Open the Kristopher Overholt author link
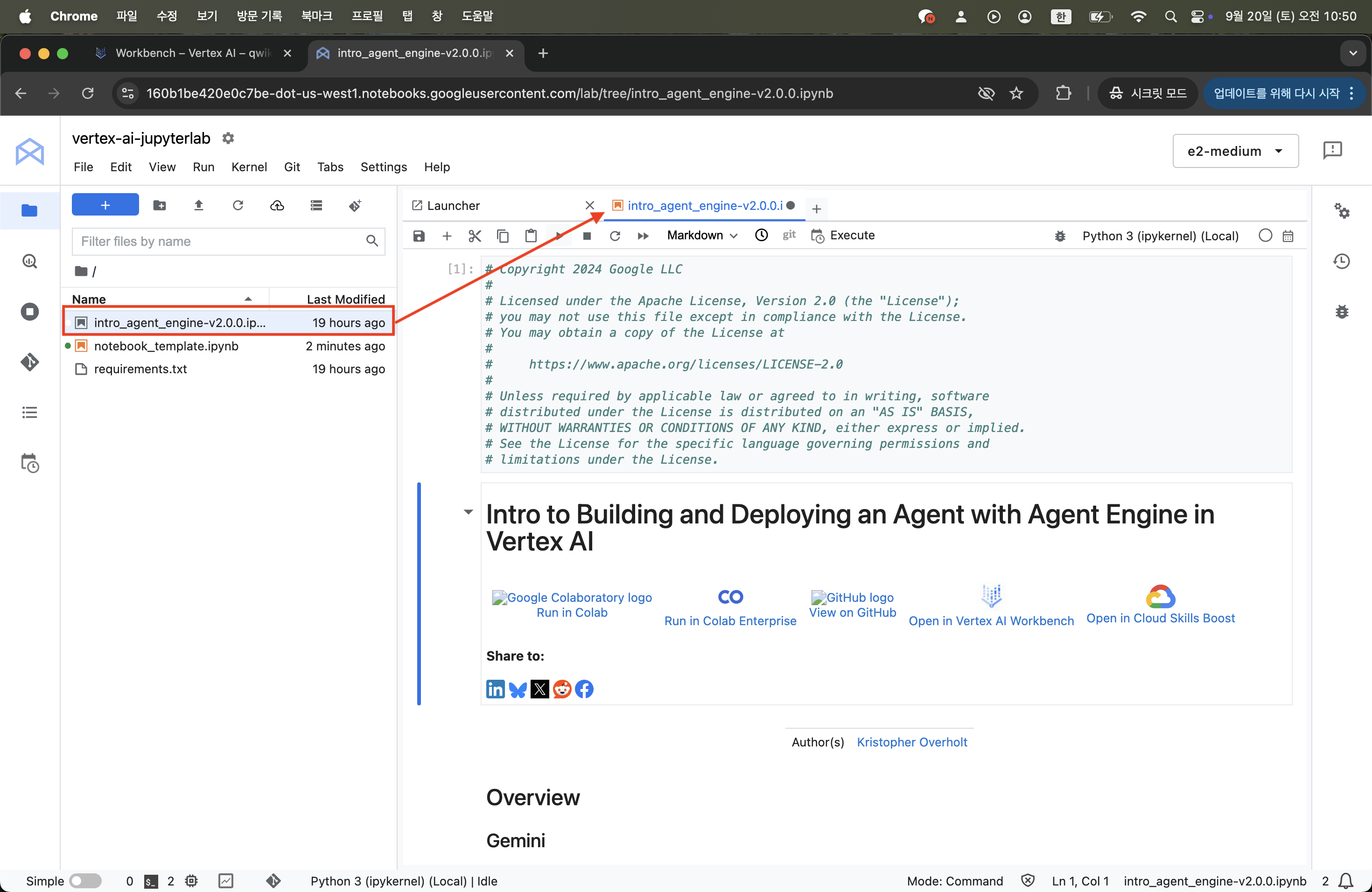The height and width of the screenshot is (892, 1372). [x=911, y=742]
